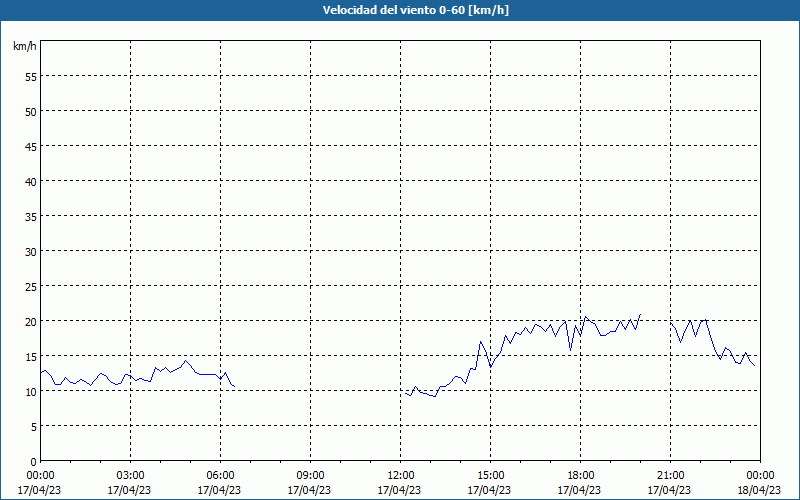Select the '50' y-axis label
800x500 pixels.
point(31,112)
